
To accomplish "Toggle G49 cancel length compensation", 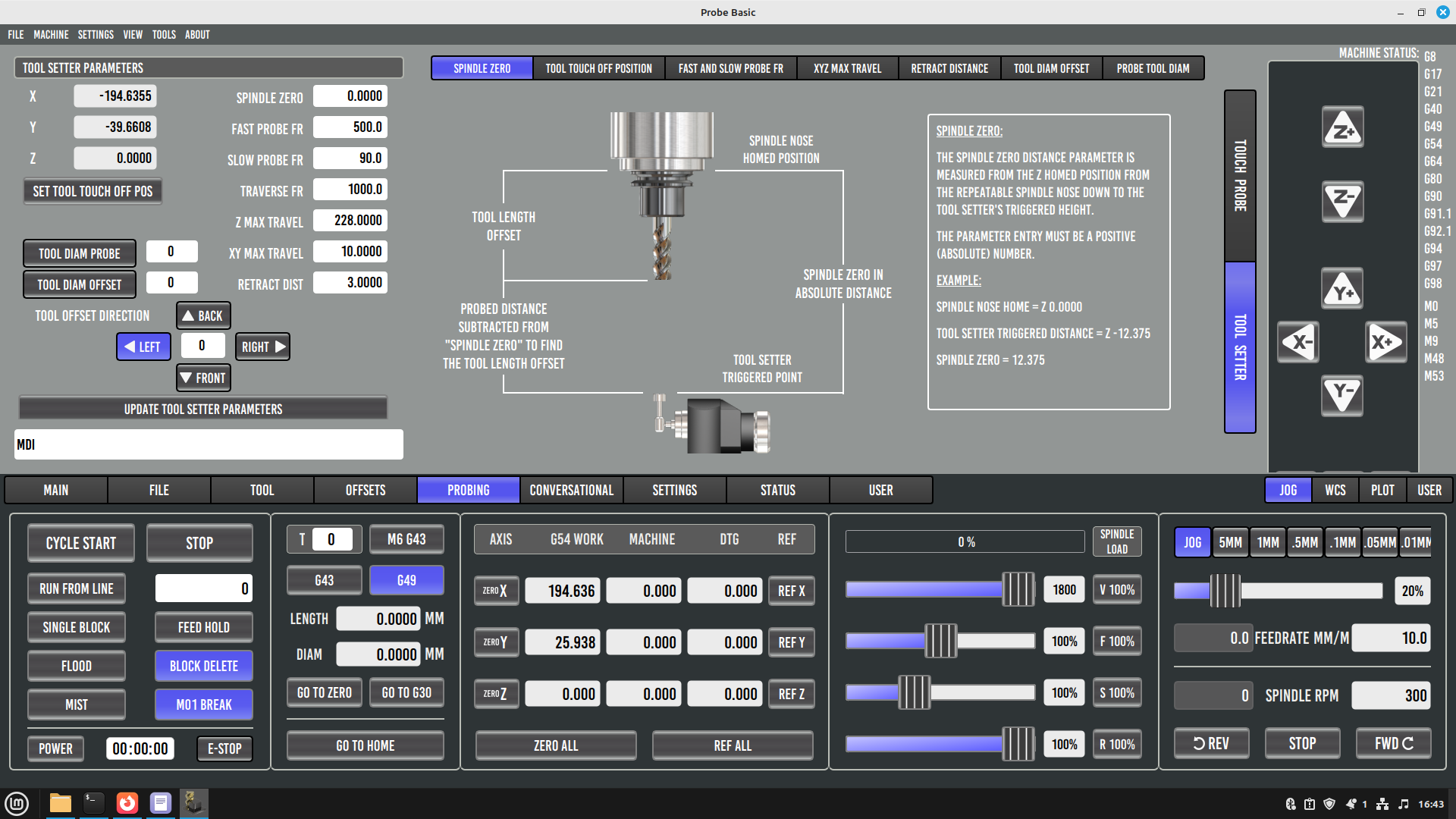I will pyautogui.click(x=406, y=580).
